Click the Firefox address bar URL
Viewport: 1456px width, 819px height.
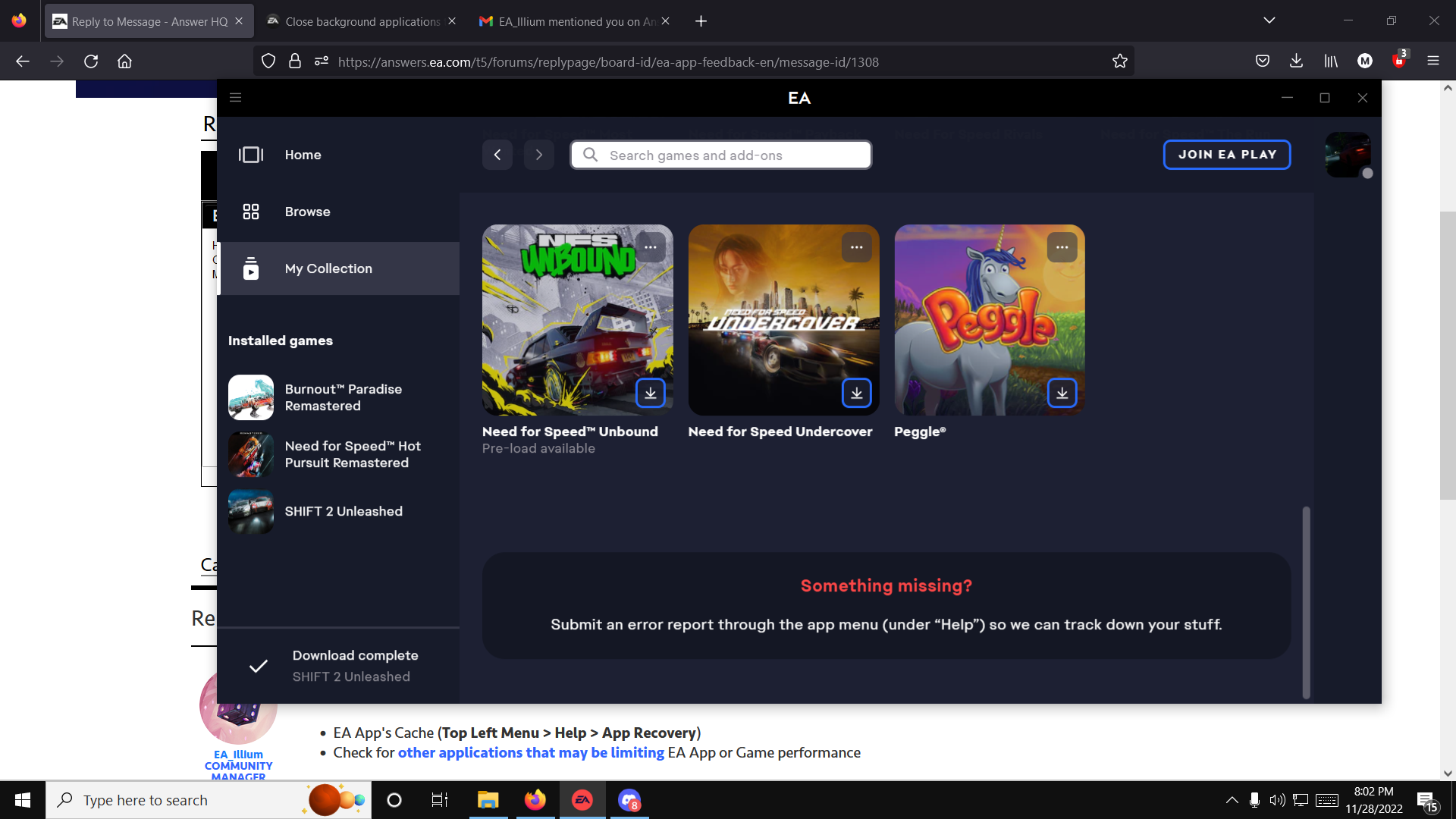pyautogui.click(x=608, y=62)
